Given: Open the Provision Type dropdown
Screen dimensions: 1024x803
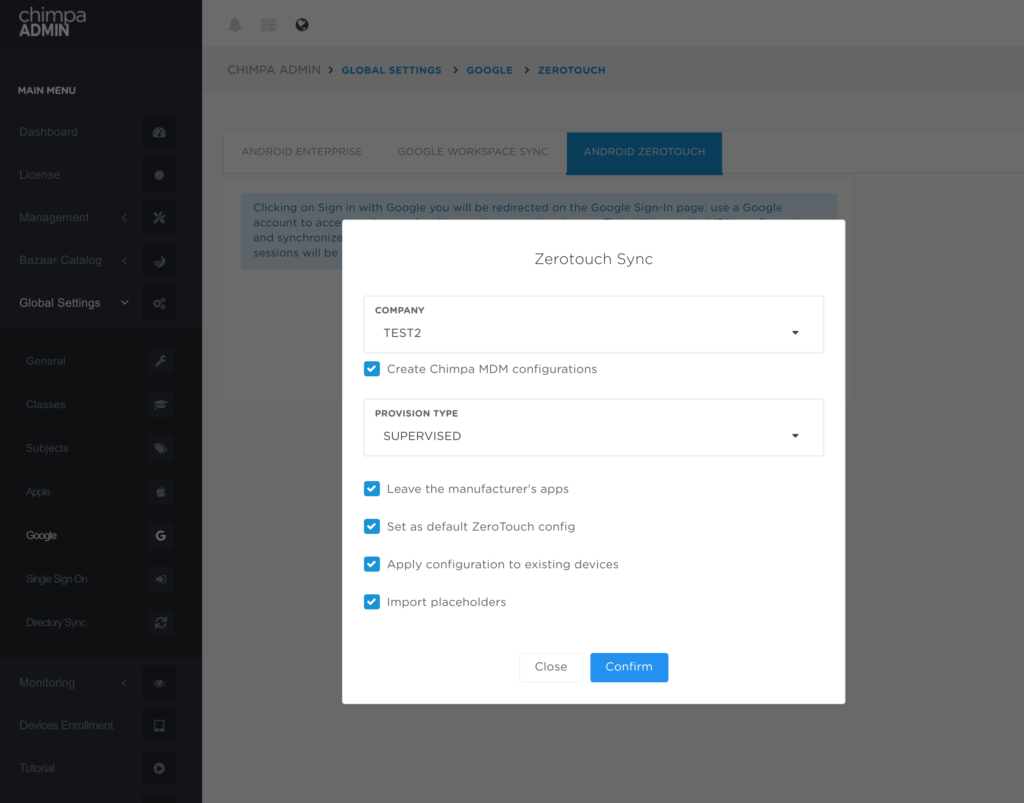Looking at the screenshot, I should [594, 428].
